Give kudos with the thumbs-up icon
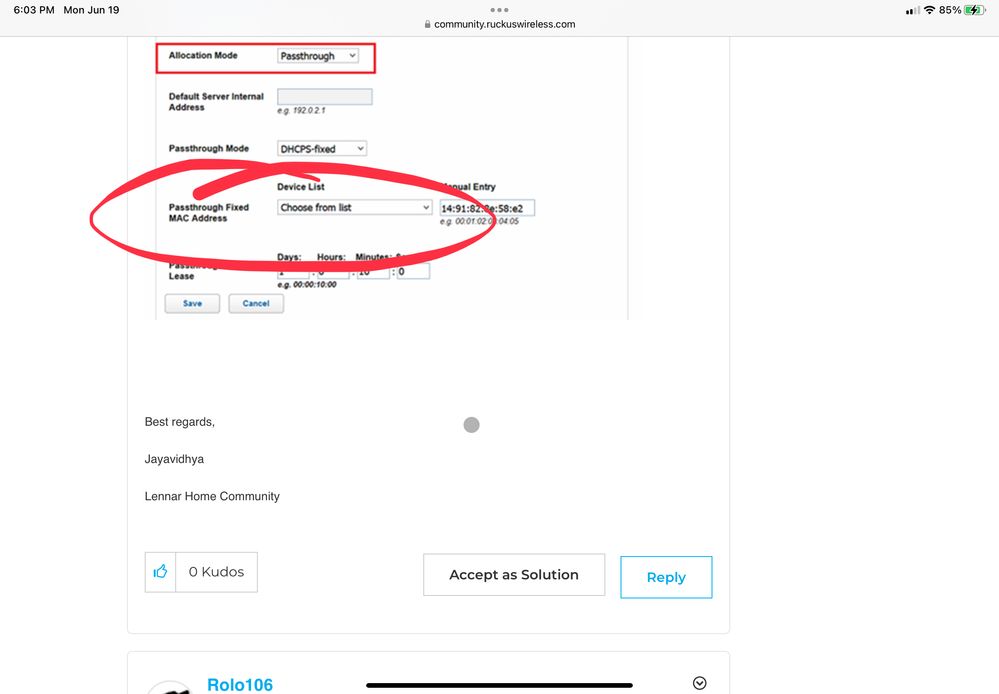 click(x=160, y=572)
